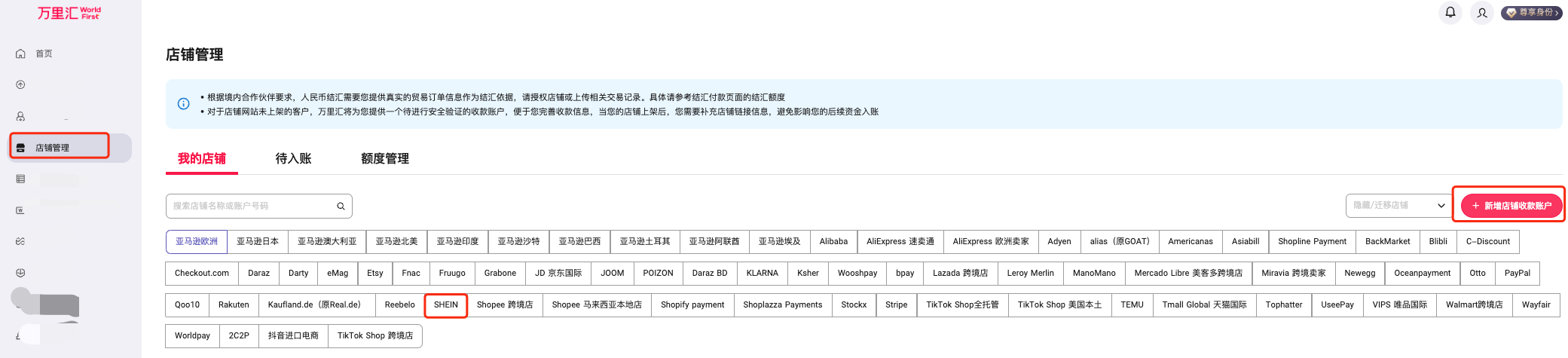Choose the TikTok Shop 跨境店 filter
This screenshot has height=358, width=1568.
tap(374, 335)
